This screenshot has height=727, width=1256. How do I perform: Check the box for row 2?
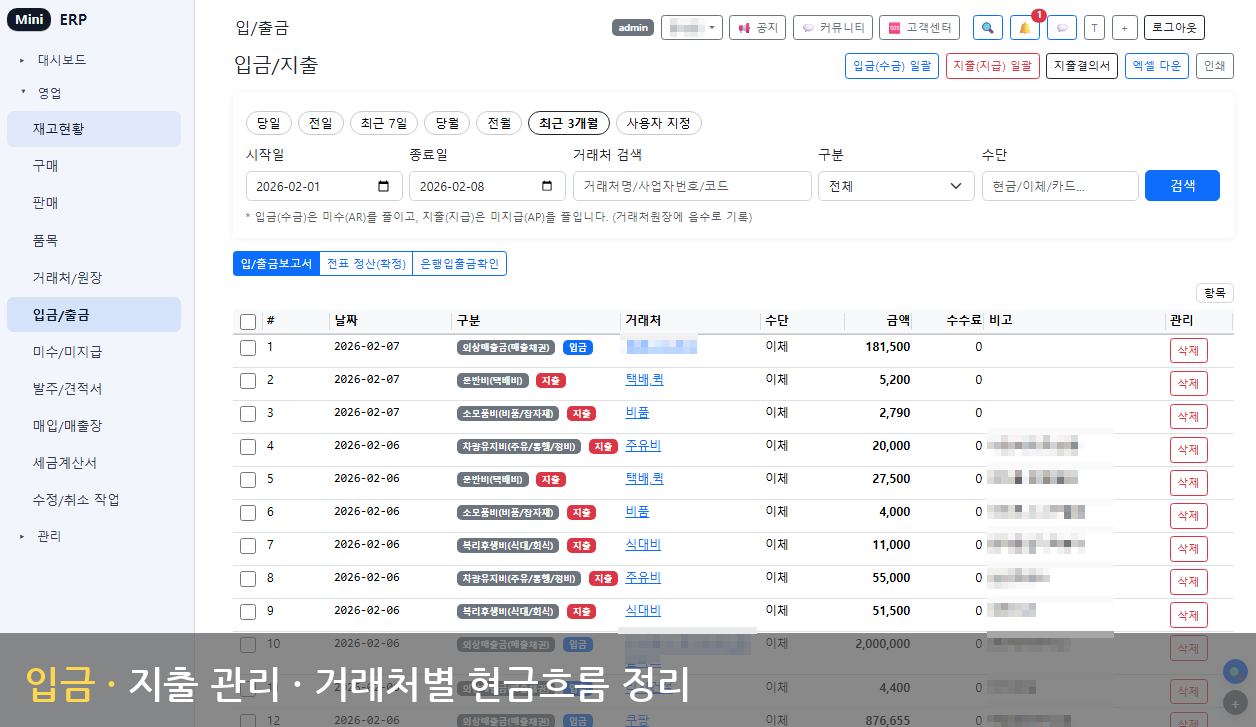pyautogui.click(x=249, y=381)
